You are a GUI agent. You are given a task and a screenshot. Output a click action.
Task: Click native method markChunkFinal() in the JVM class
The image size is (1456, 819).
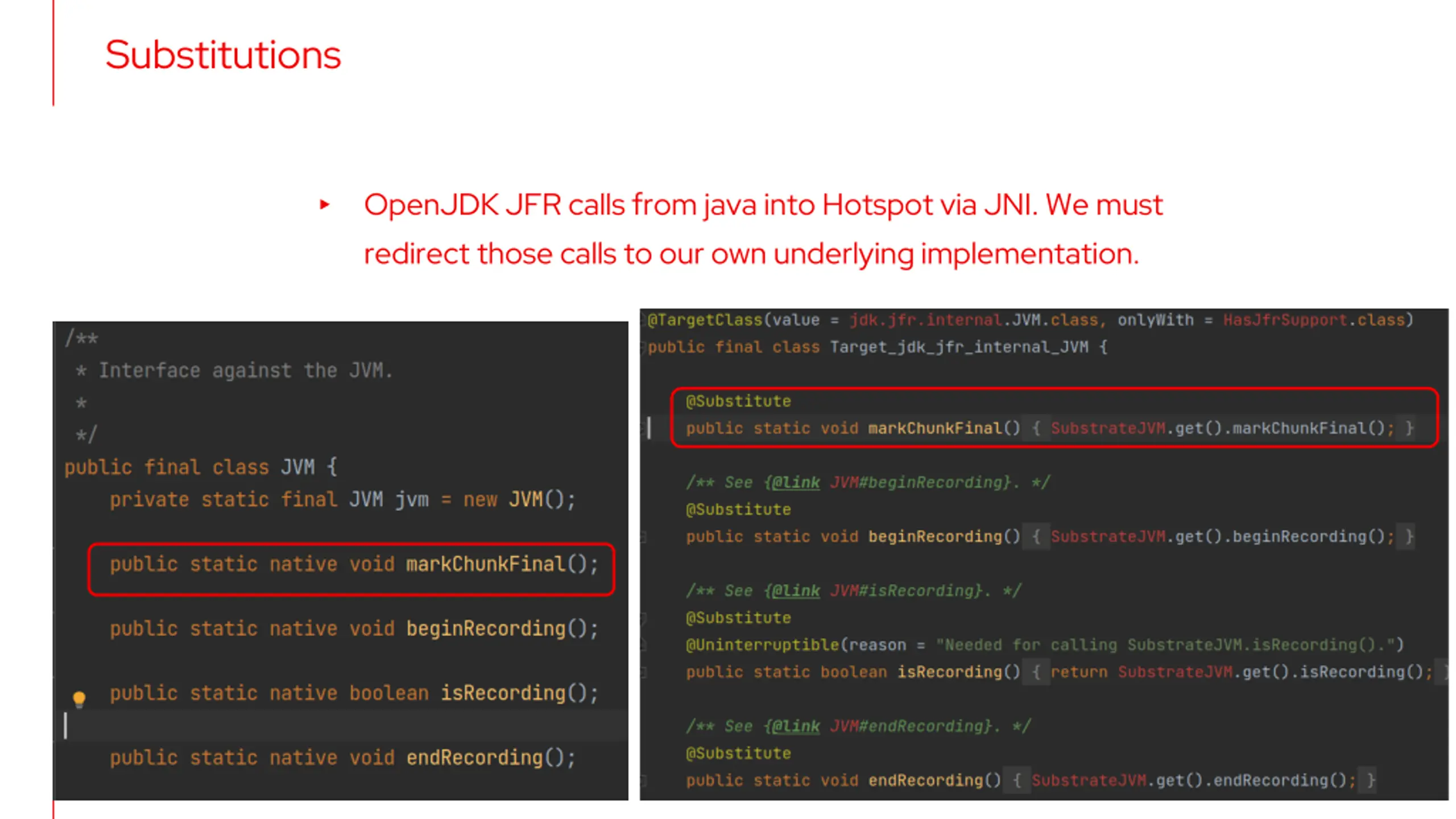pyautogui.click(x=354, y=565)
